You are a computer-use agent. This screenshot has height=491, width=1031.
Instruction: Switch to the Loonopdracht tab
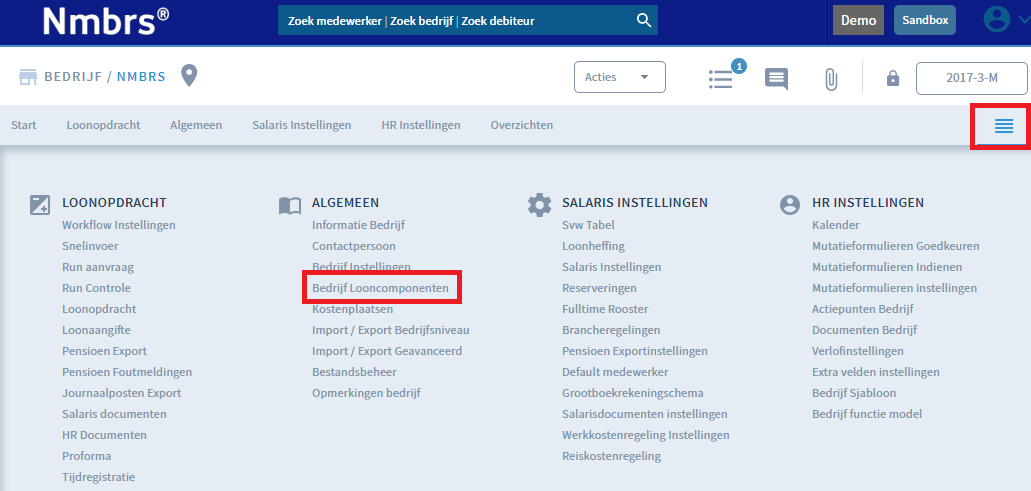click(103, 125)
